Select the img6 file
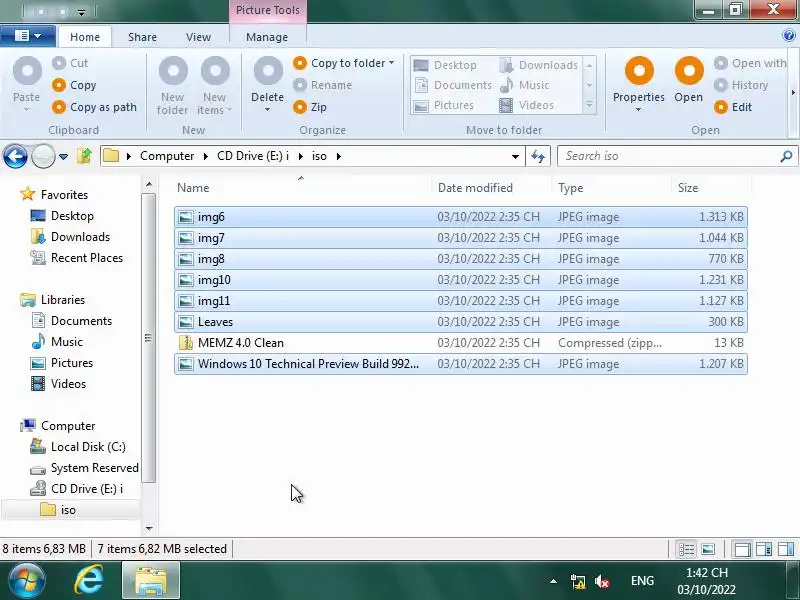The height and width of the screenshot is (600, 800). coord(461,217)
